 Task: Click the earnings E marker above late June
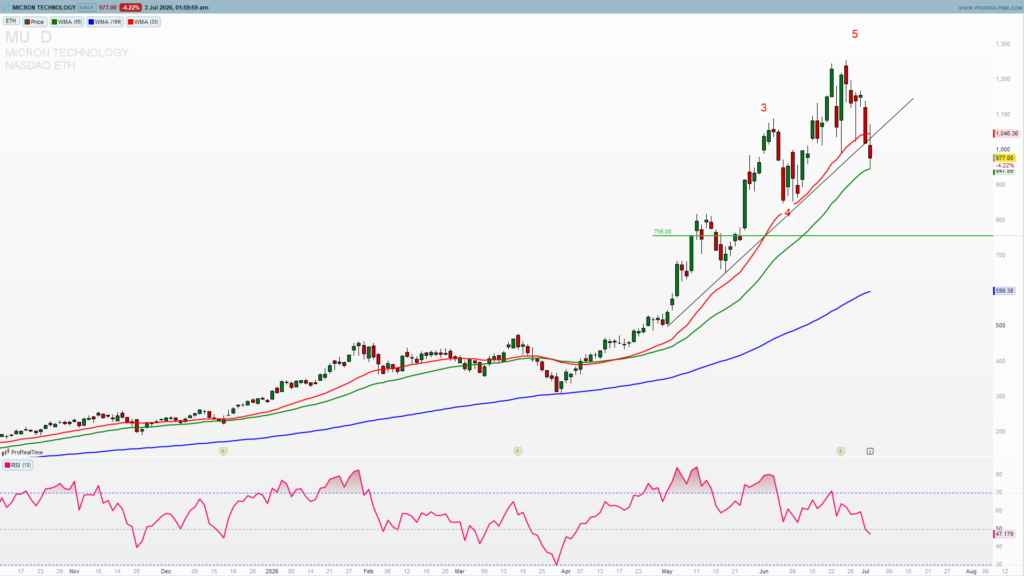[841, 451]
